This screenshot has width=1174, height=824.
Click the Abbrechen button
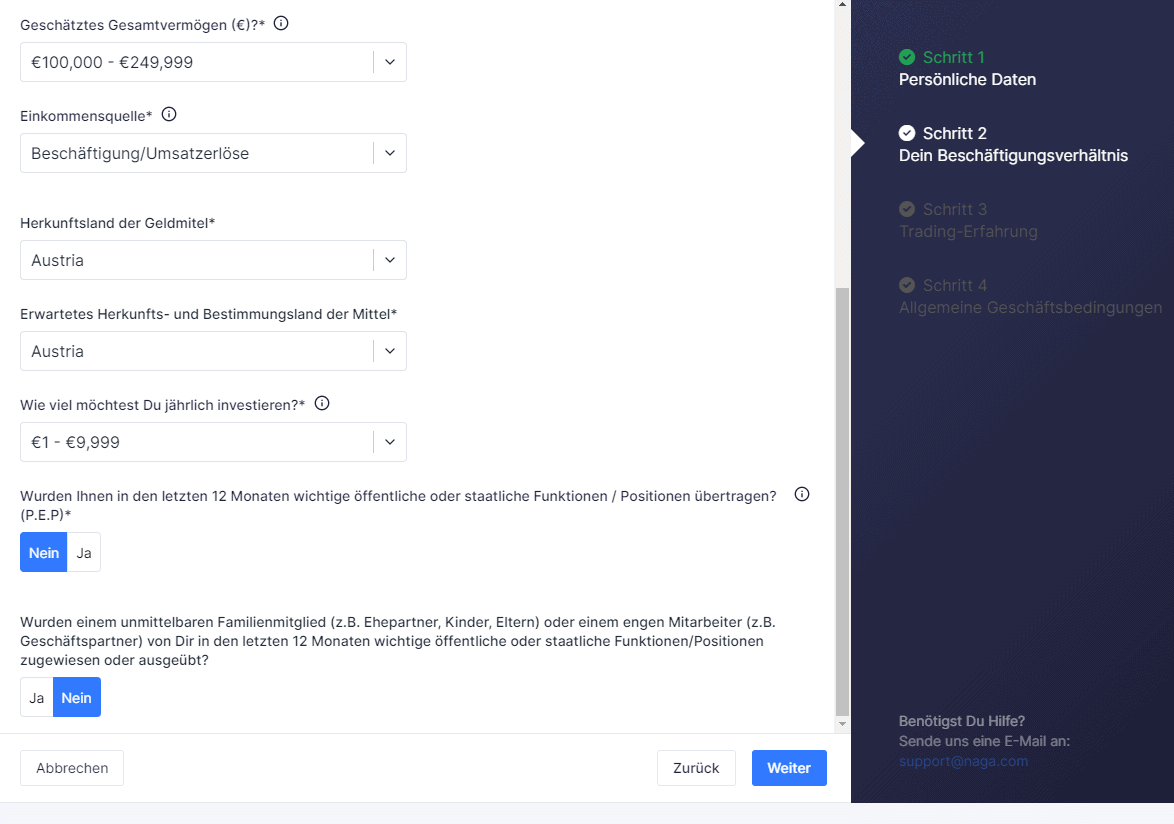coord(72,768)
